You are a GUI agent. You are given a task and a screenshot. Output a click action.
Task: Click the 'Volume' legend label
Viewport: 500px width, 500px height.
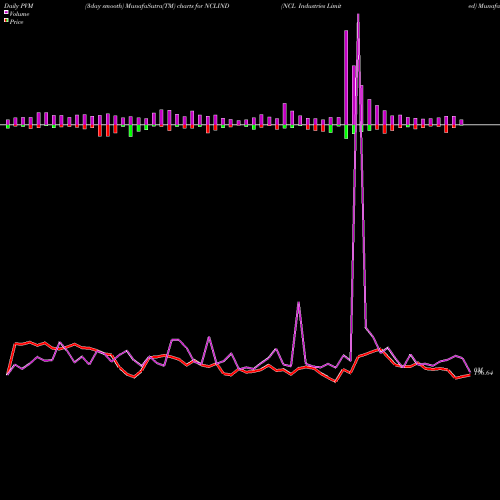coord(19,14)
